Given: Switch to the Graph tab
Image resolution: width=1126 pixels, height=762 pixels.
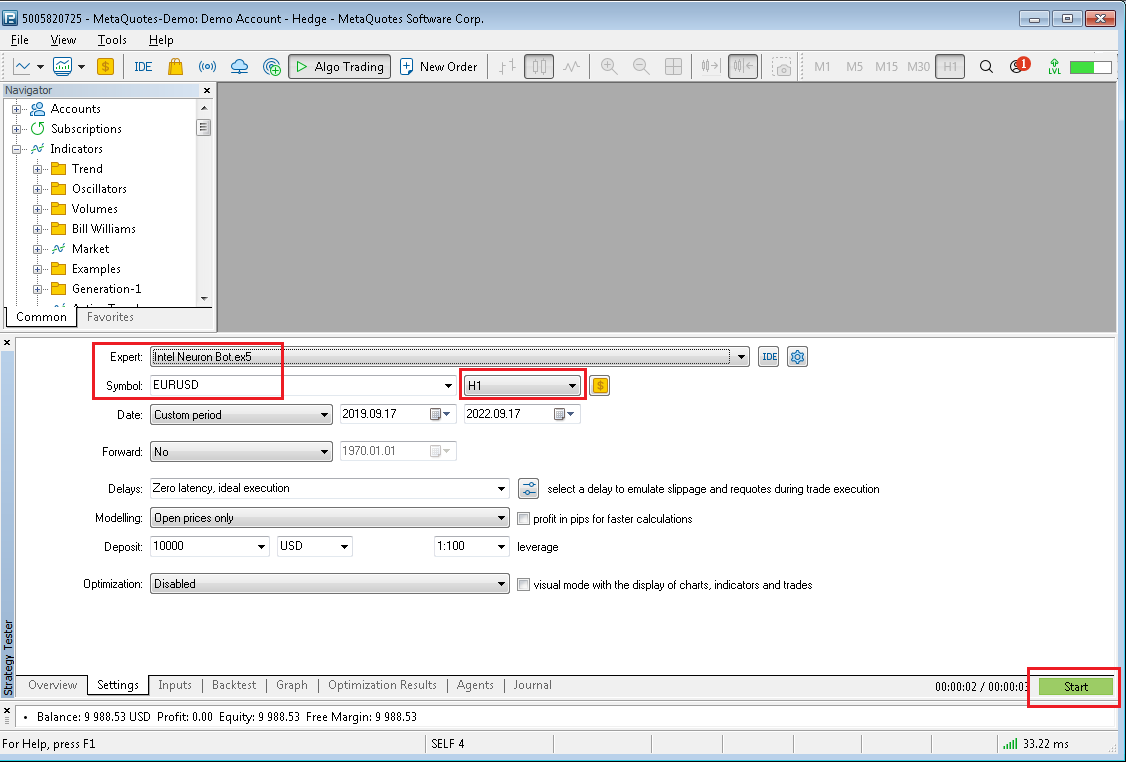Looking at the screenshot, I should point(292,685).
